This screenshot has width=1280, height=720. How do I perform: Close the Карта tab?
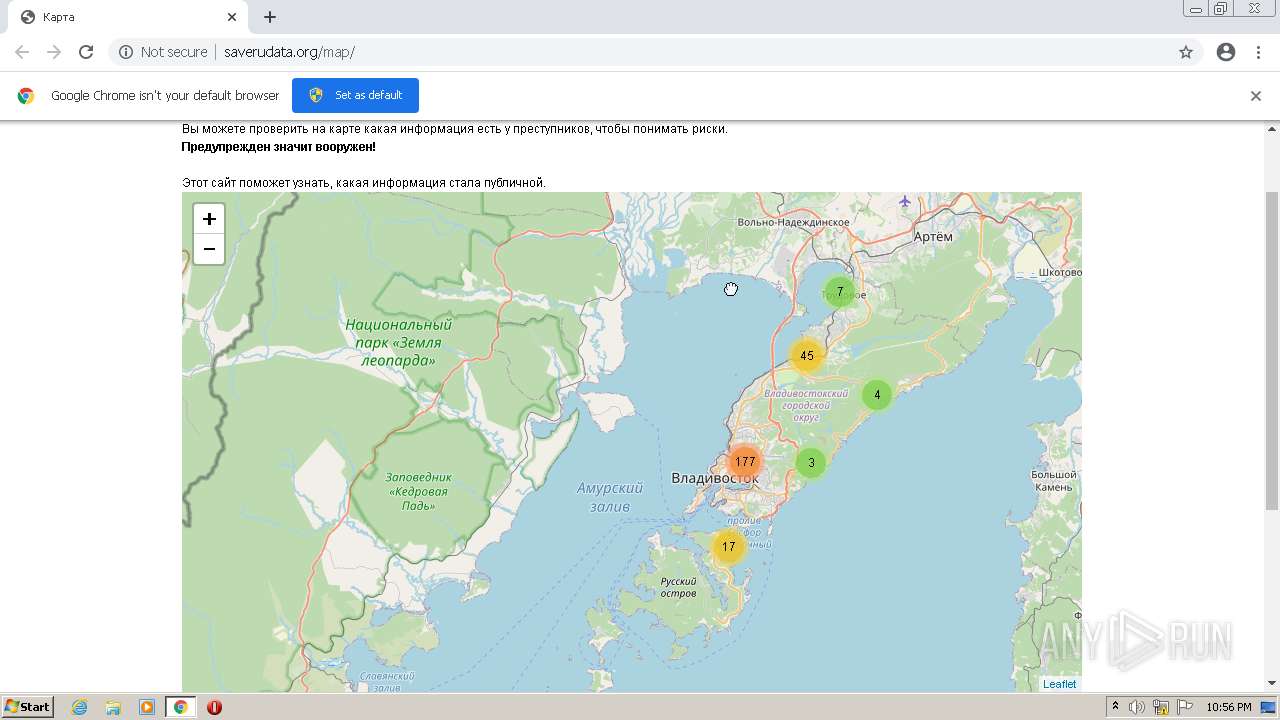pos(232,17)
